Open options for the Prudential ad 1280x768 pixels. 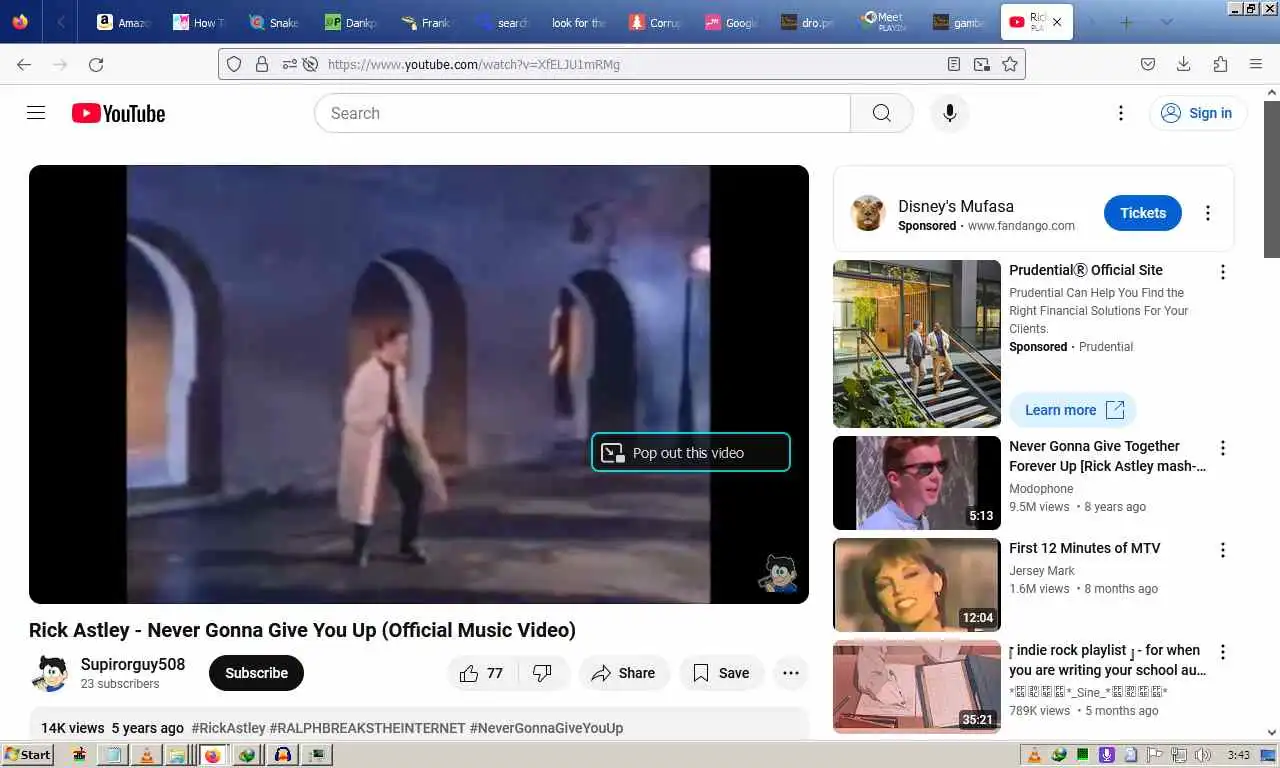(x=1222, y=272)
